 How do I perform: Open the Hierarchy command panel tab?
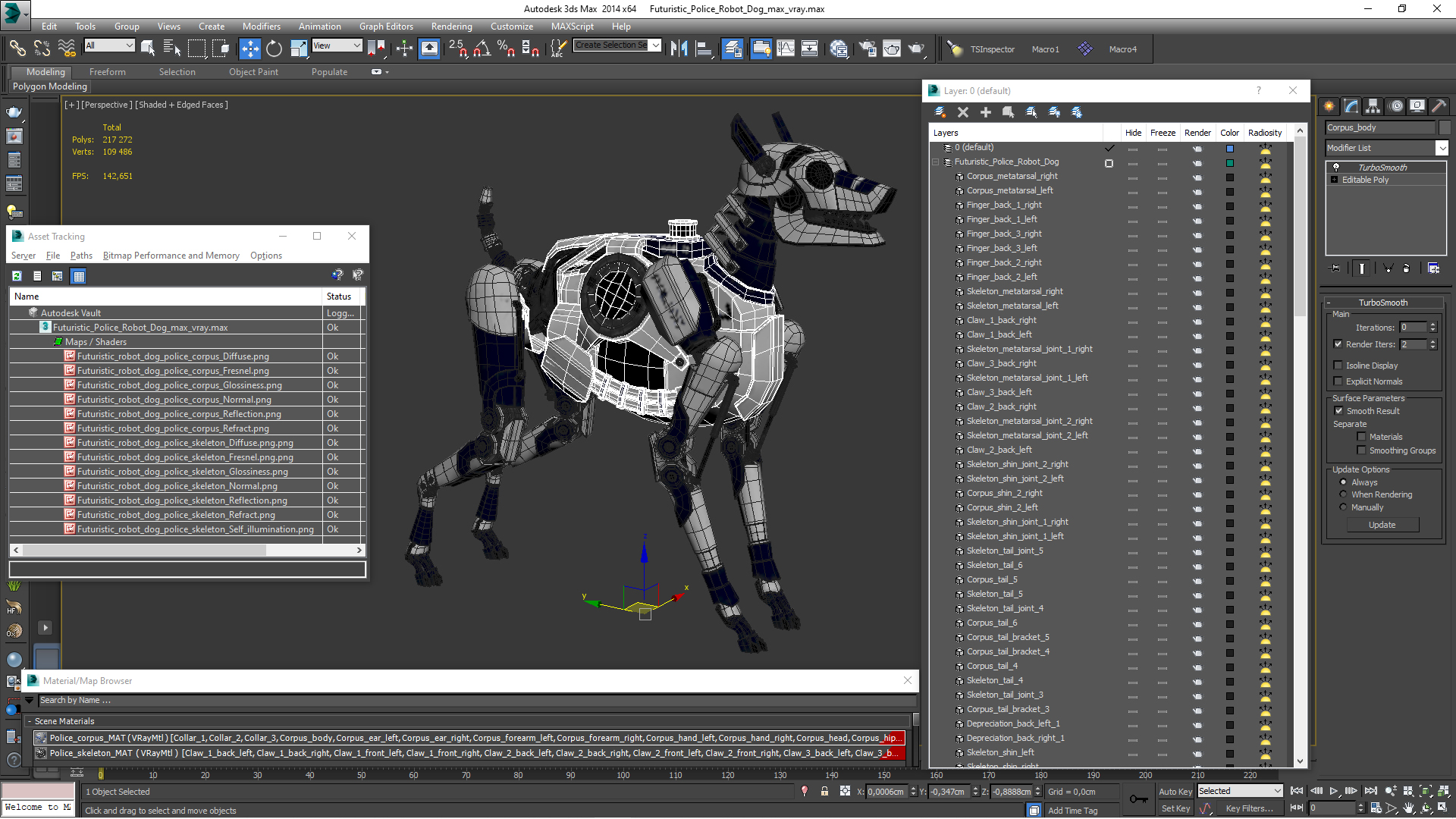coord(1373,106)
